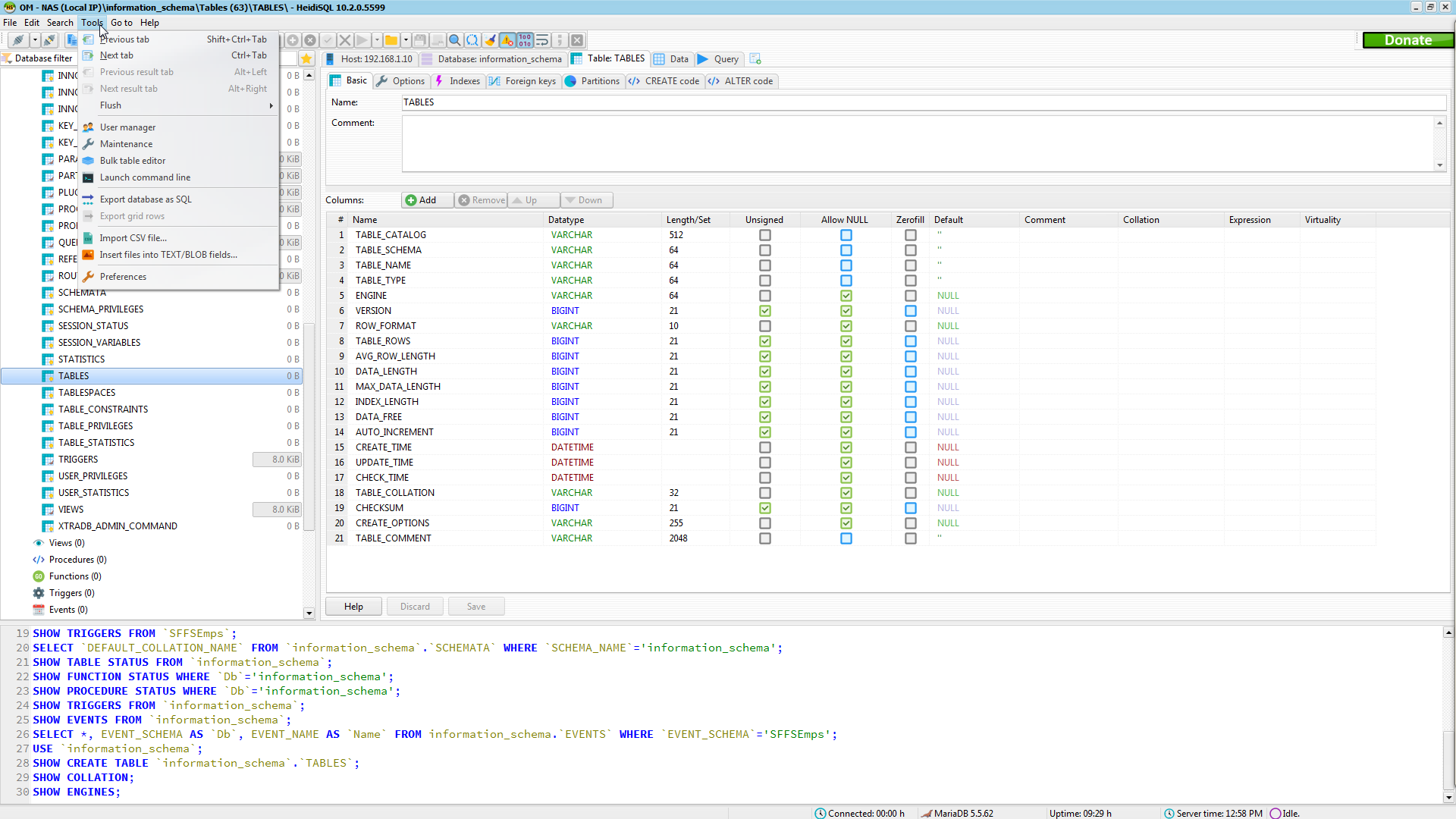Choose Export database as SQL

click(x=146, y=199)
